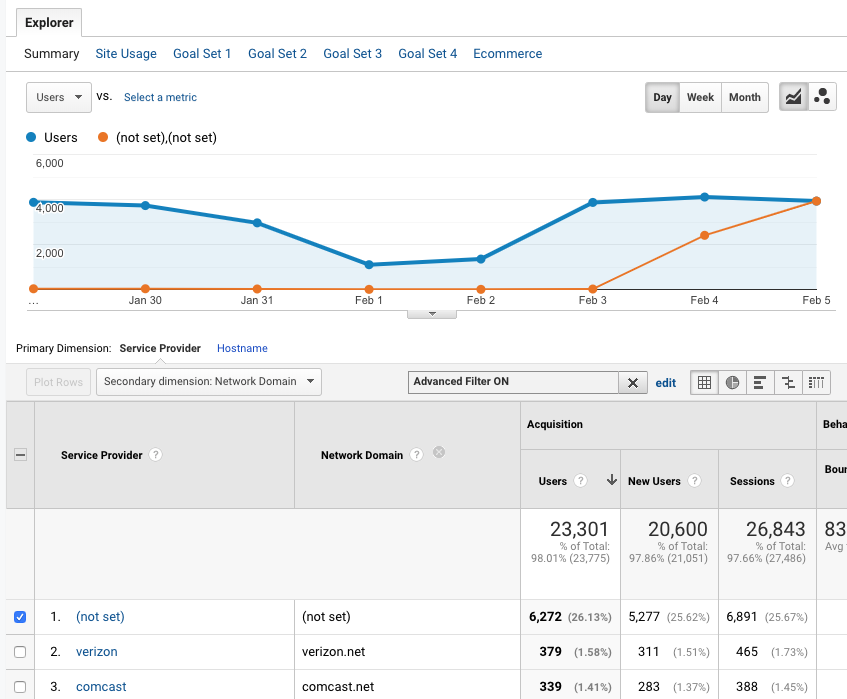This screenshot has height=699, width=847.
Task: Show the graph by Week
Action: (x=700, y=97)
